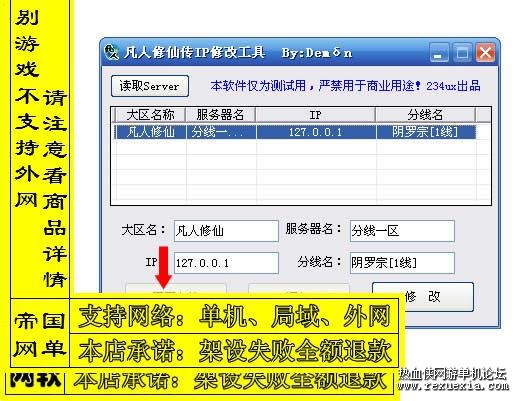Click the app icon in title bar
Viewport: 517px width, 401px height.
pos(111,52)
